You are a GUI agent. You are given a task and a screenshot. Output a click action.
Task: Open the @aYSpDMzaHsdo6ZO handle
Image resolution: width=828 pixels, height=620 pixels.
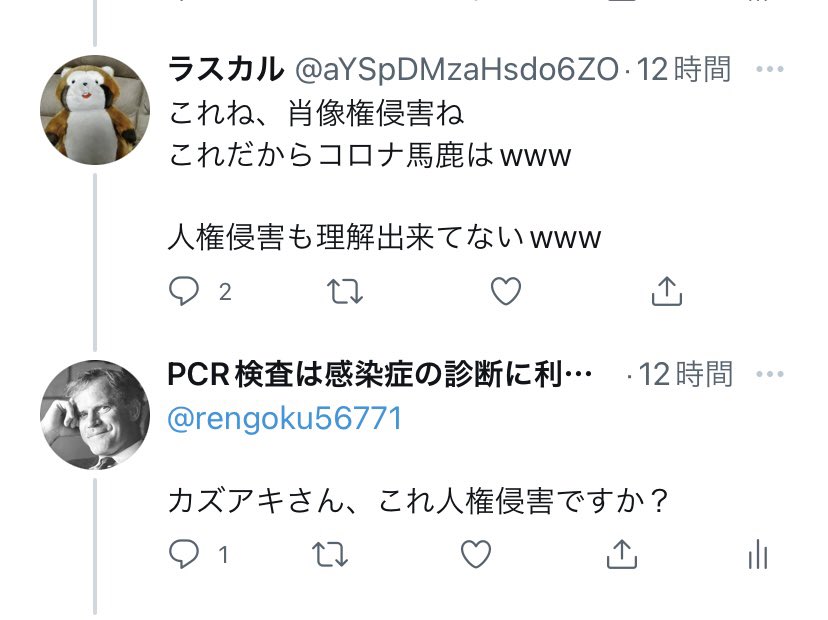tap(456, 70)
